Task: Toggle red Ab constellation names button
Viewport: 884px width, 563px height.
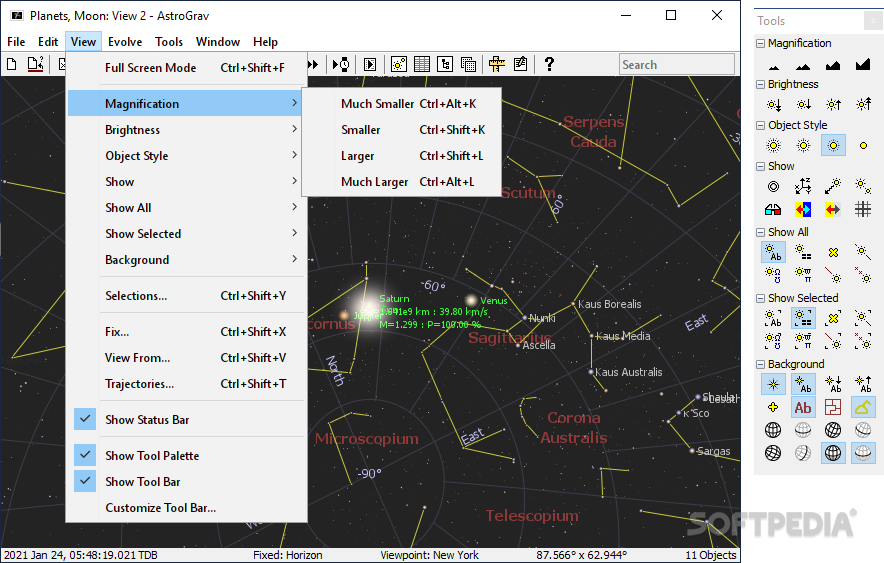Action: (x=803, y=407)
